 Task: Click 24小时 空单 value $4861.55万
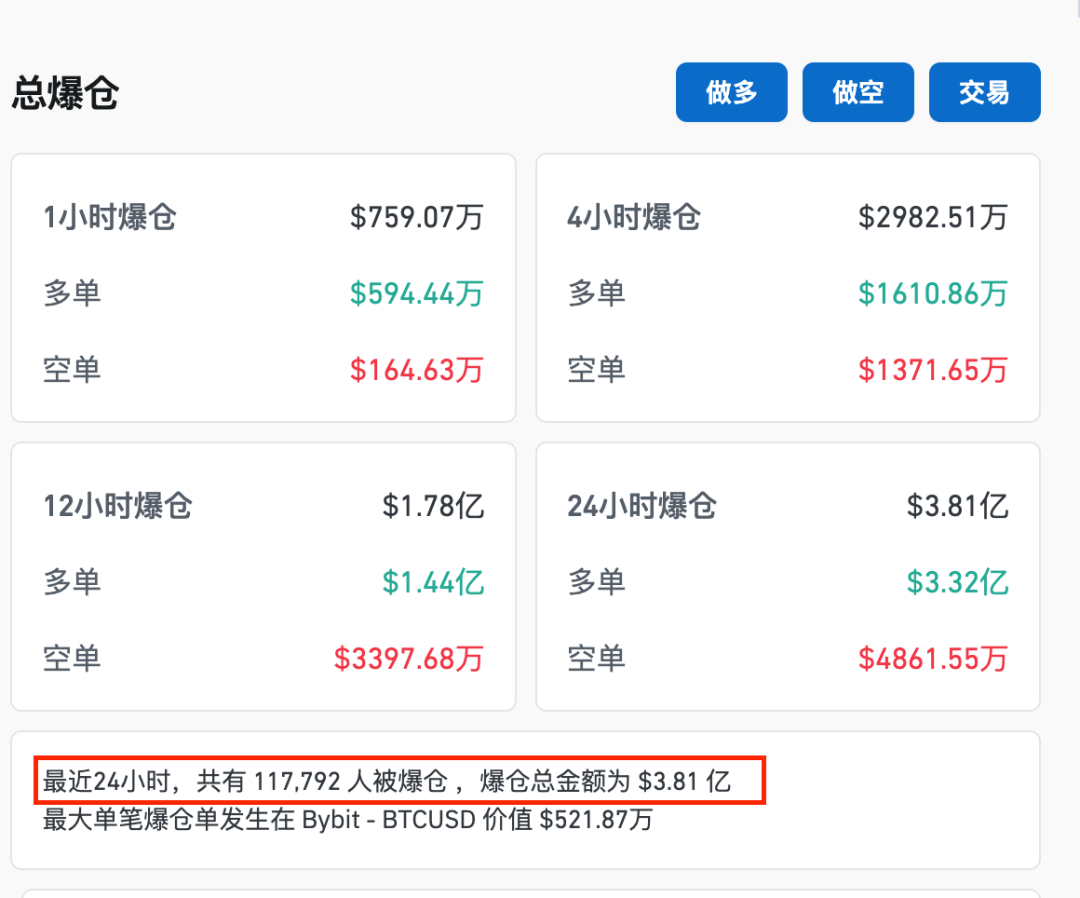click(x=933, y=659)
